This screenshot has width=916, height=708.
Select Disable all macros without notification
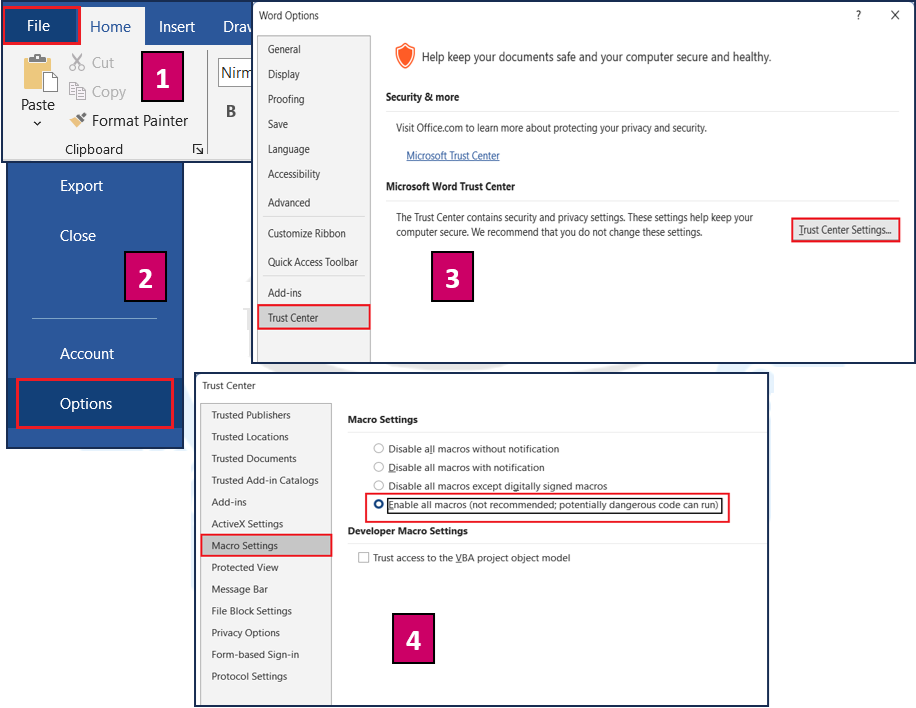point(379,449)
